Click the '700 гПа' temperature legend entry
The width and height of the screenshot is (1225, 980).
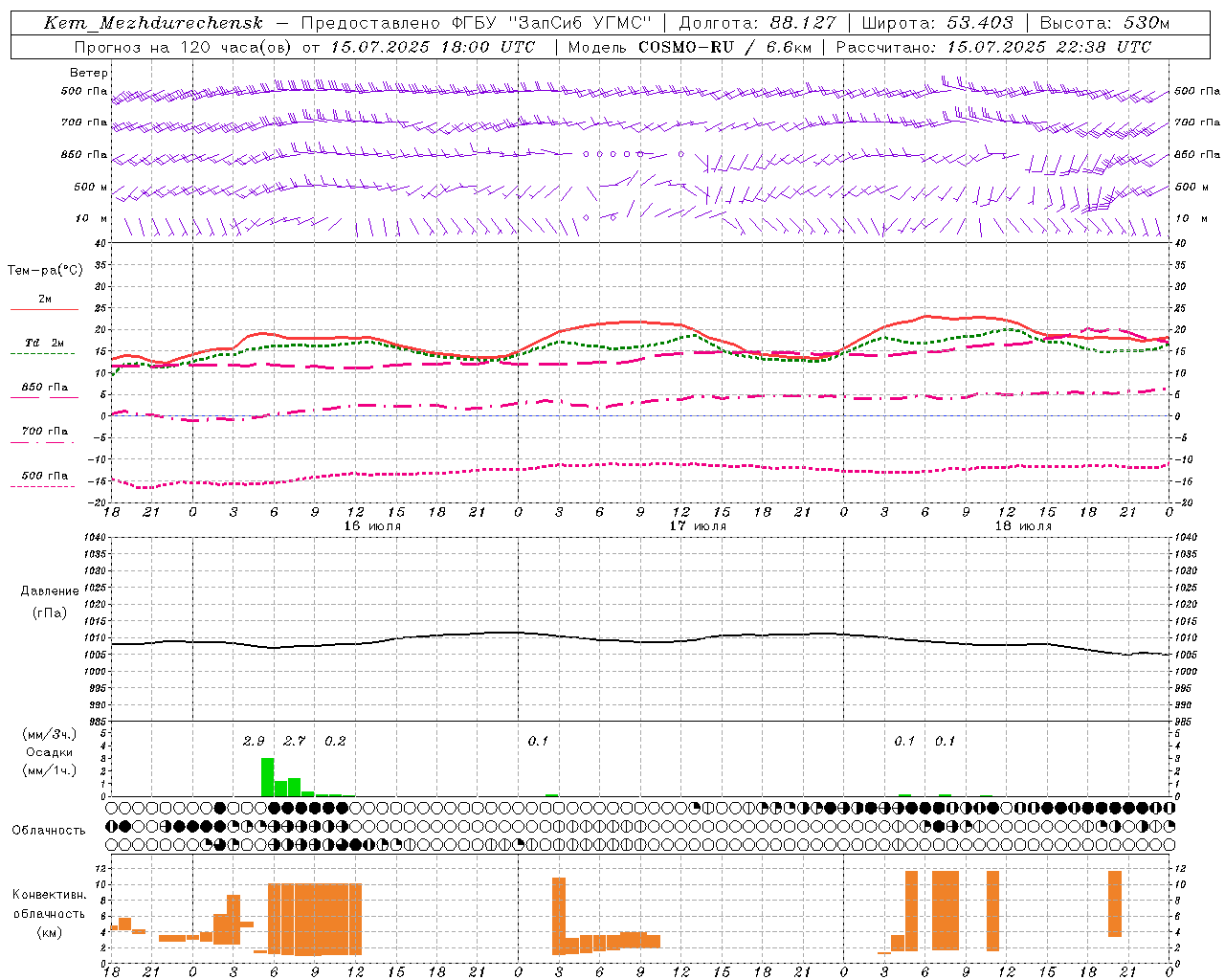coord(44,432)
